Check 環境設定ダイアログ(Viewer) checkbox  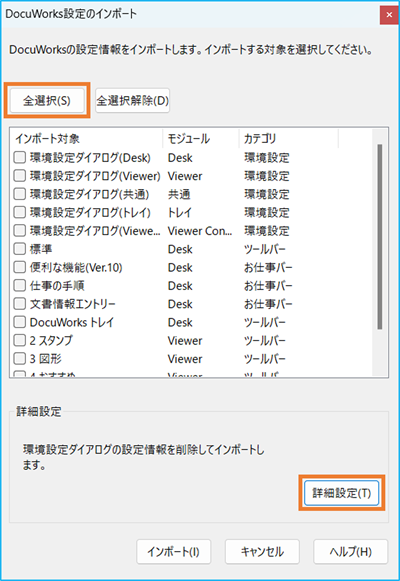20,176
